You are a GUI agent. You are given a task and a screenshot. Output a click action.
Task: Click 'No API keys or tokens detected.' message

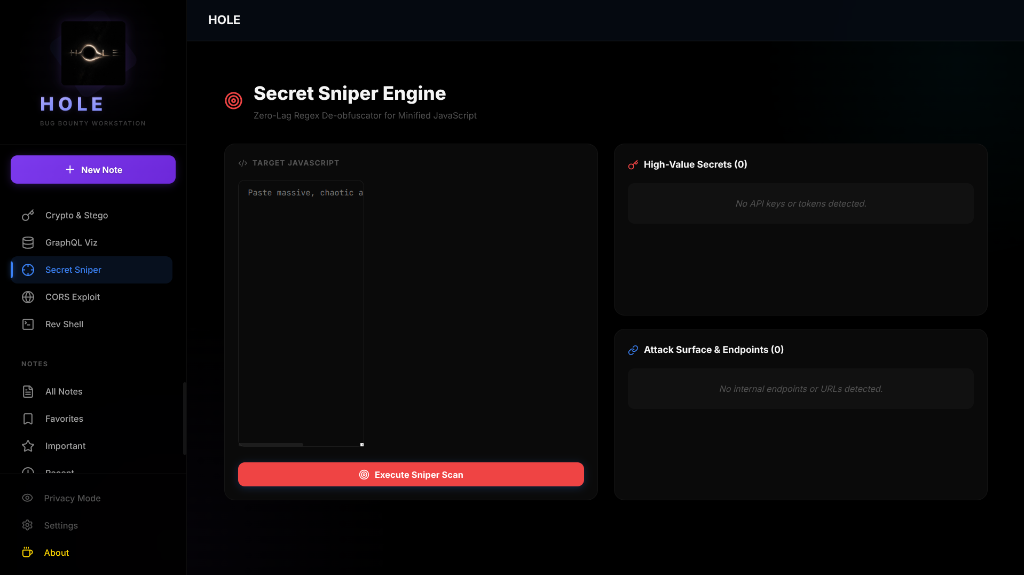(x=801, y=204)
